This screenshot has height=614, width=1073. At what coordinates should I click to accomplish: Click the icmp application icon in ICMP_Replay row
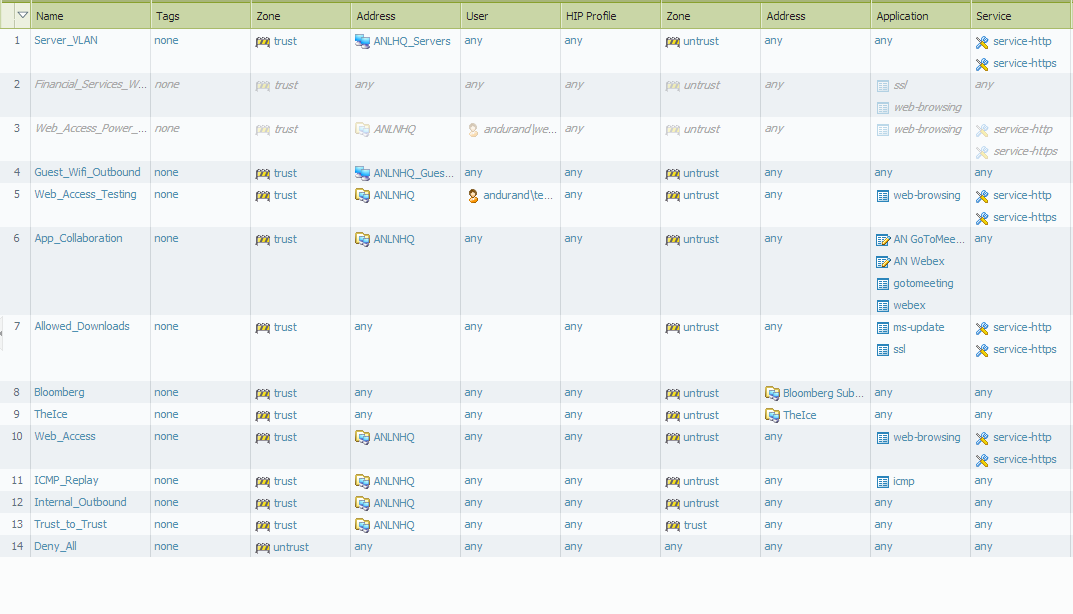tap(882, 482)
